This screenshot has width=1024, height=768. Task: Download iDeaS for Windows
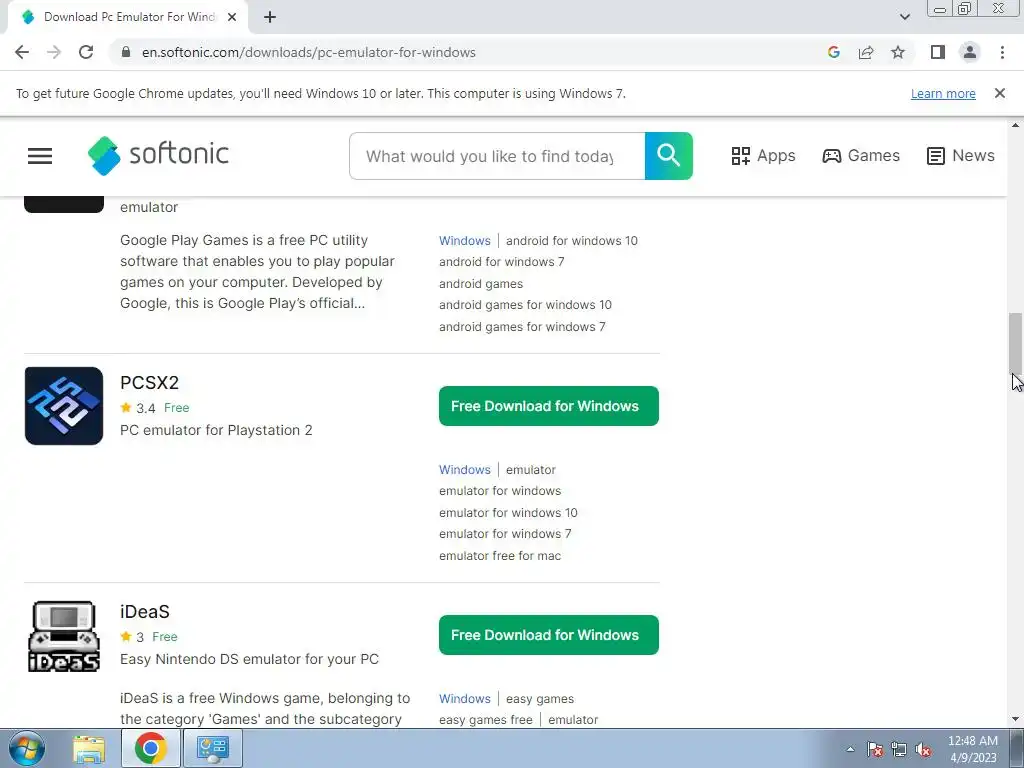549,635
